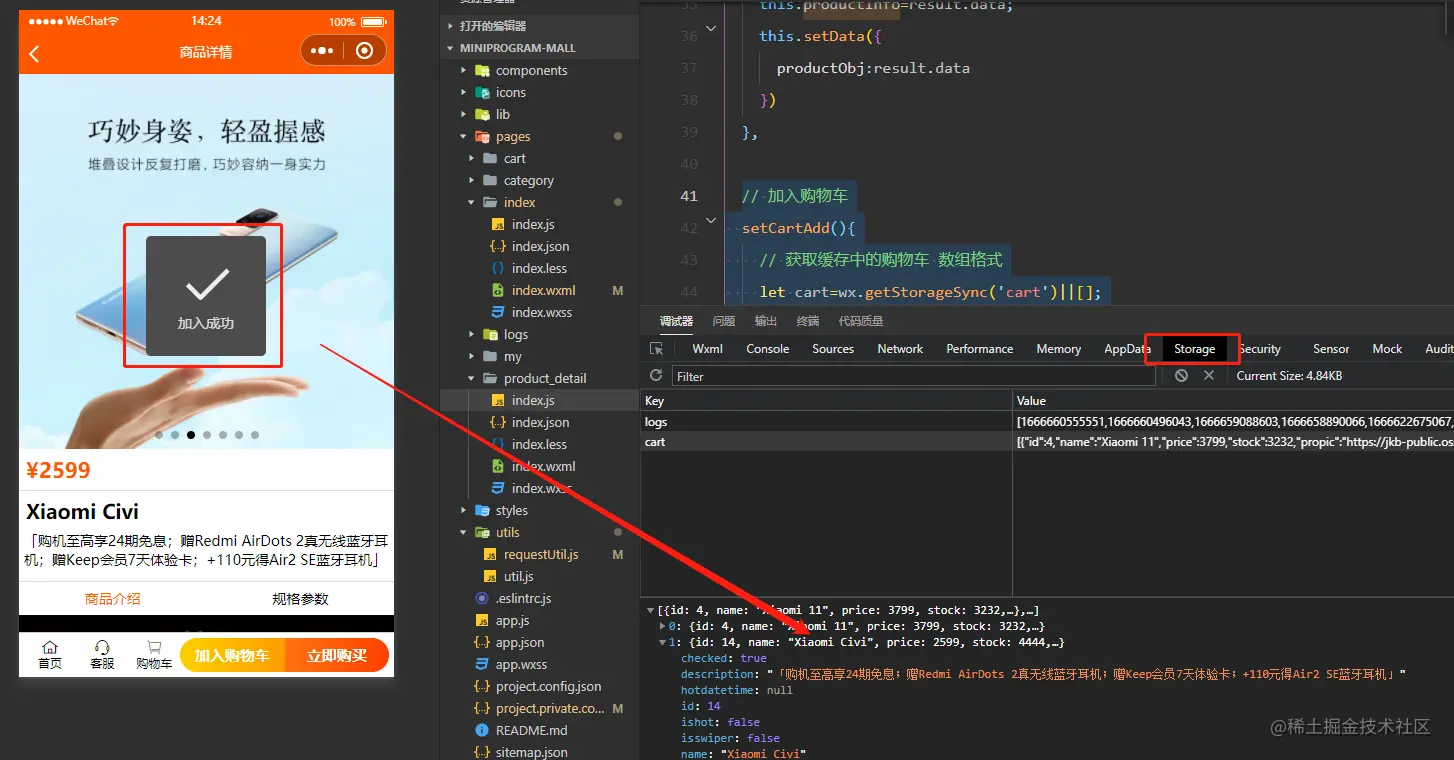Click the app.wxss stylesheet file icon

tap(482, 664)
